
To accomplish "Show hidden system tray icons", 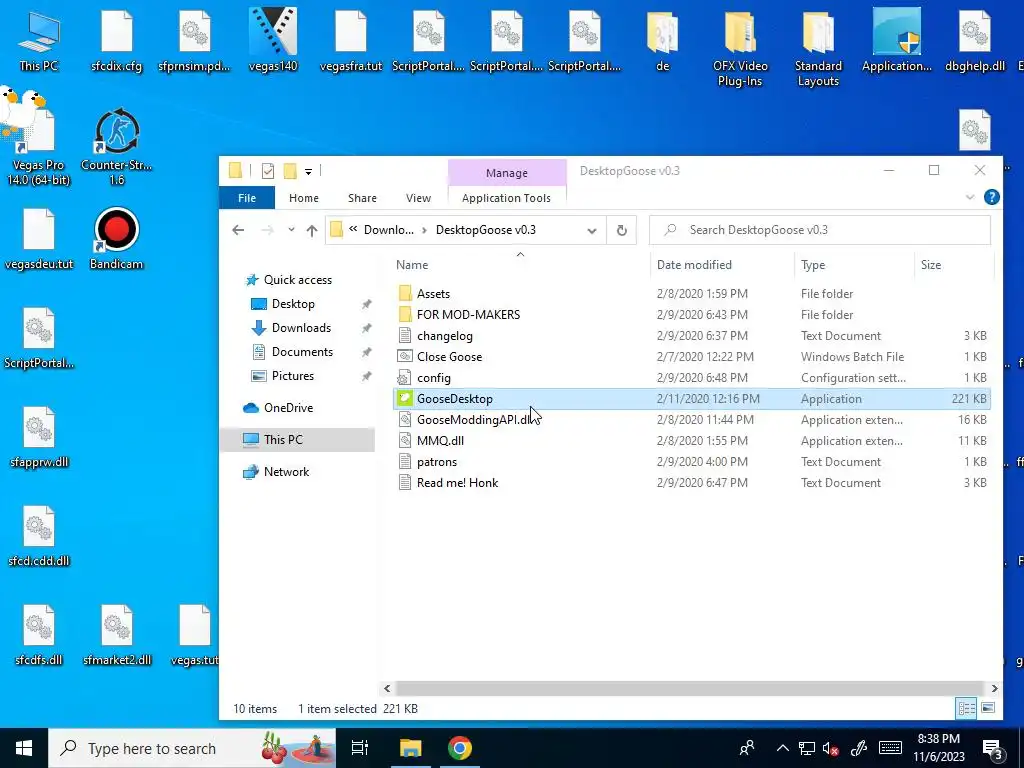I will coord(782,748).
